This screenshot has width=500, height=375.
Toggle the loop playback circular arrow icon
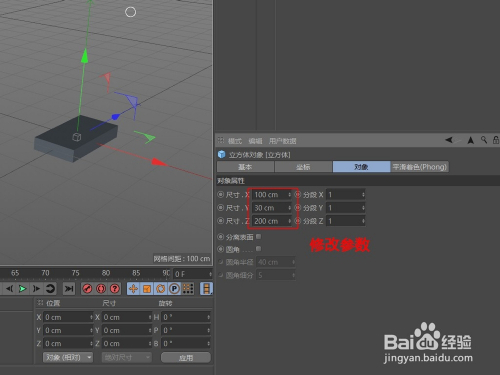click(50, 289)
